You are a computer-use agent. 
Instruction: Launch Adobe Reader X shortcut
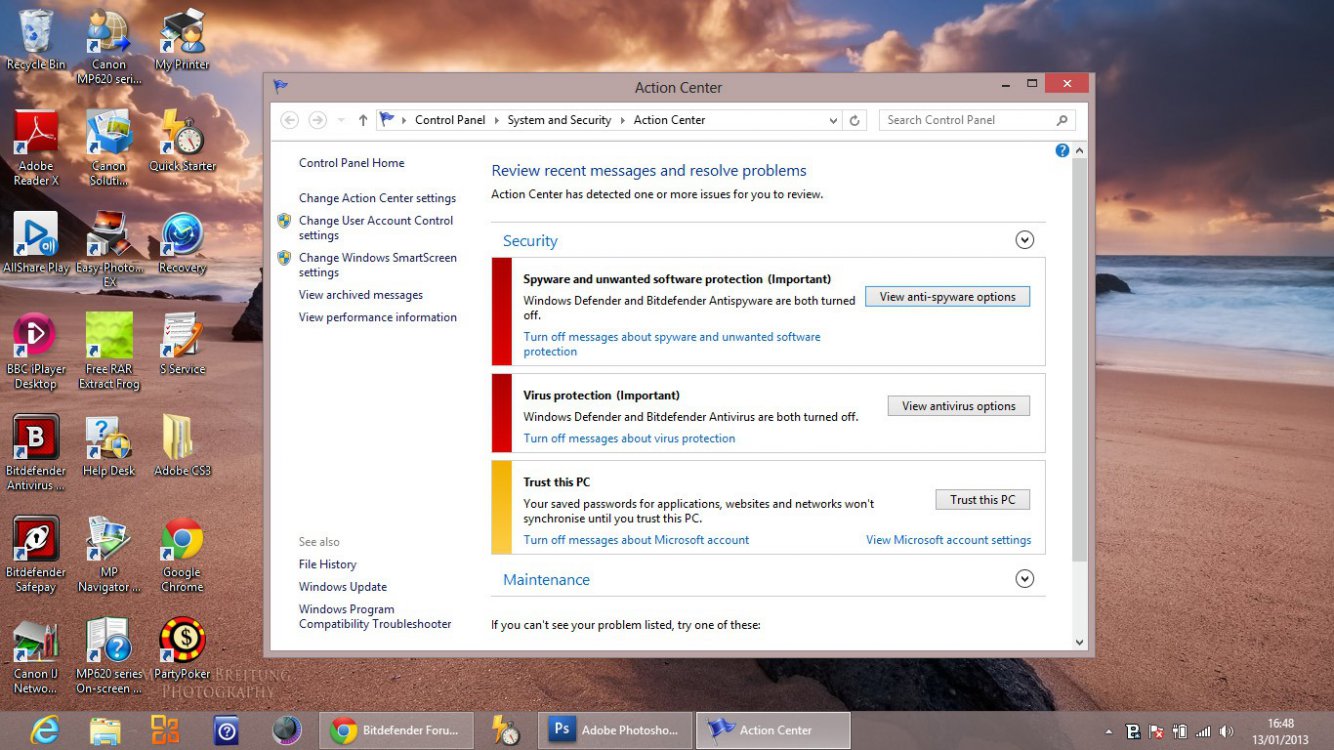[x=36, y=148]
